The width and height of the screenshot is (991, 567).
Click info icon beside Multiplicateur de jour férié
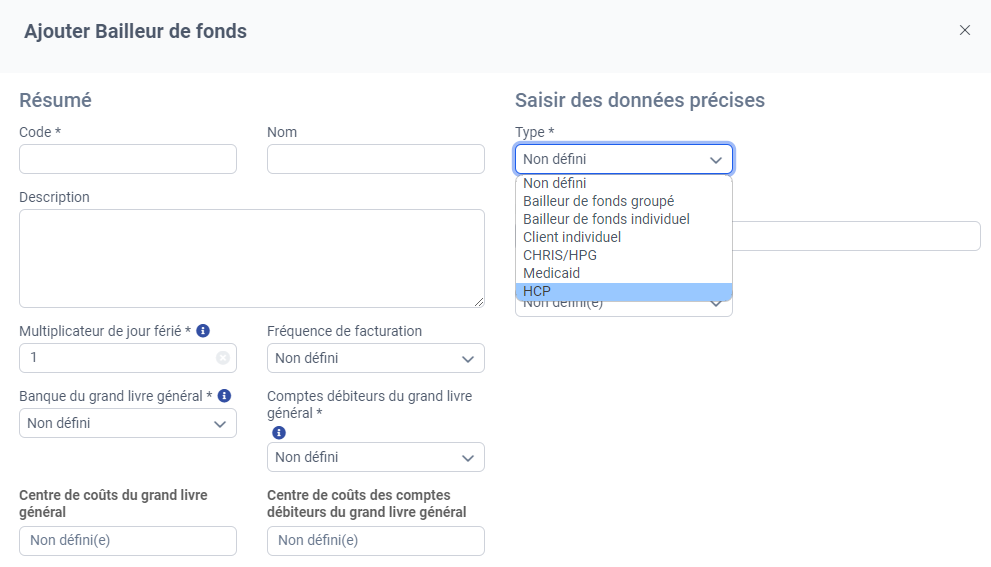(x=203, y=331)
